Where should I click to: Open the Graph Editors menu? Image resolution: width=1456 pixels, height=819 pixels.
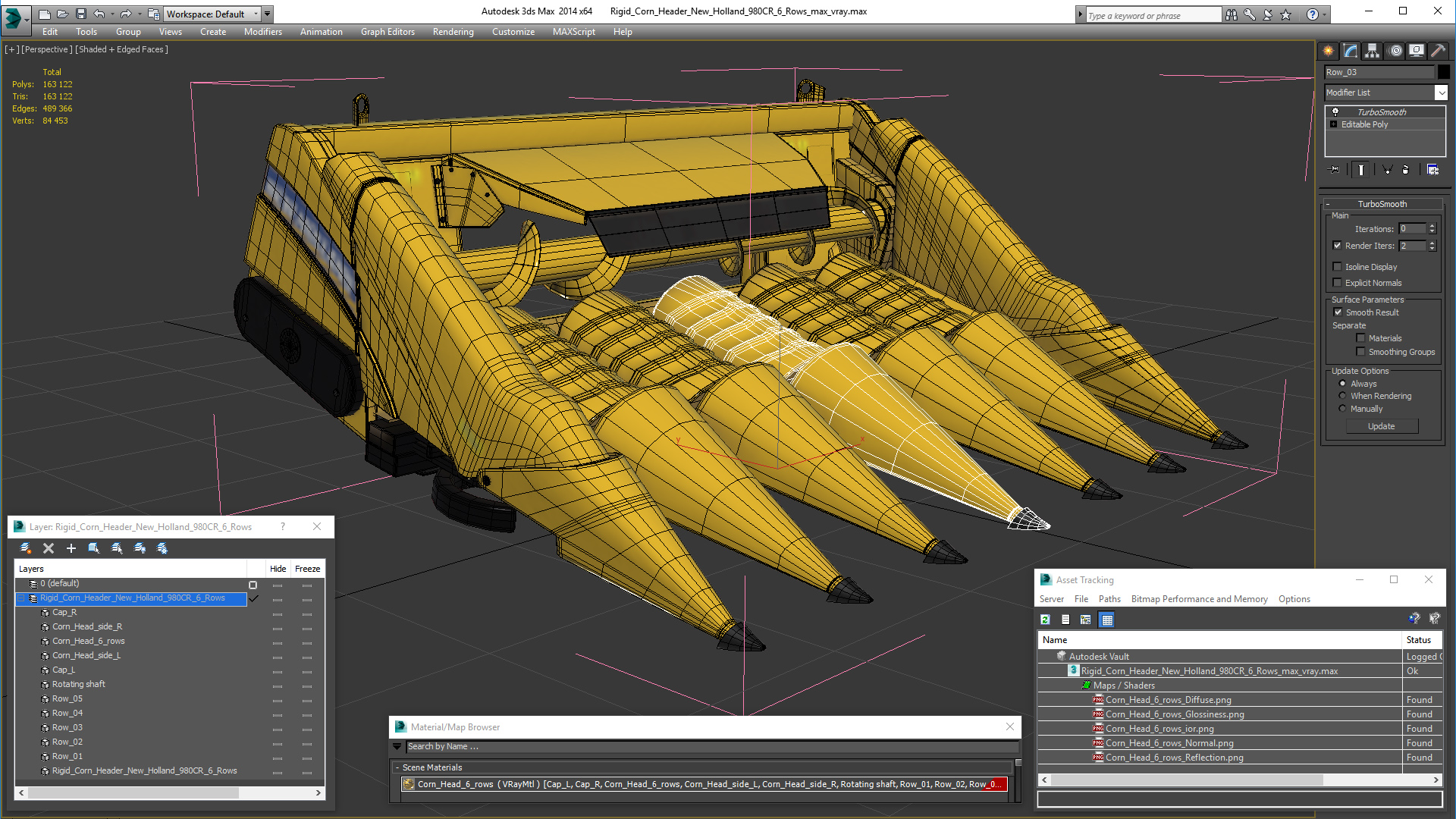pos(388,32)
